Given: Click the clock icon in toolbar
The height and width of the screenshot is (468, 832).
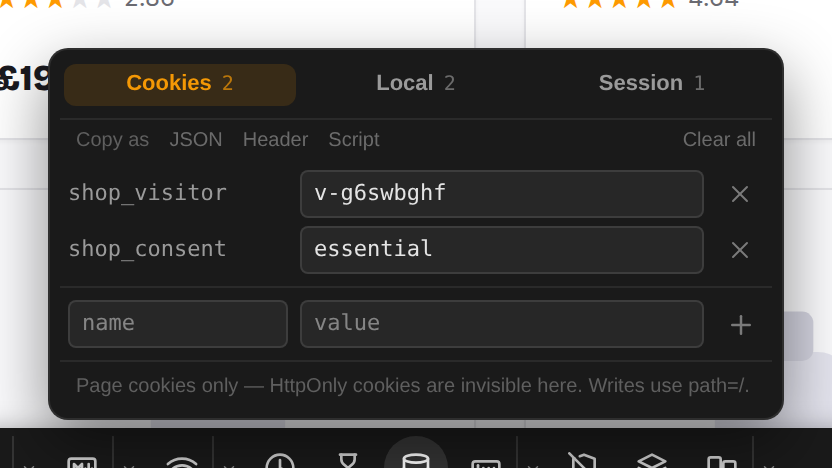Looking at the screenshot, I should 280,461.
